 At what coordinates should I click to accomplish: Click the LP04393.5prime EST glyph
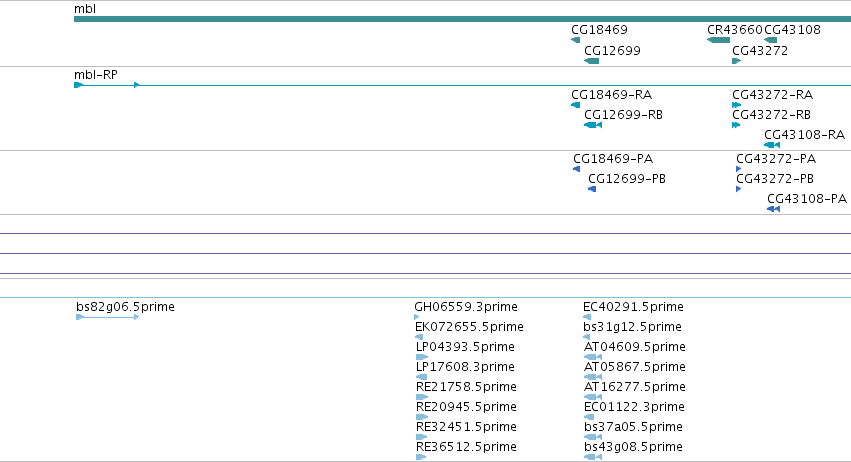click(x=422, y=357)
